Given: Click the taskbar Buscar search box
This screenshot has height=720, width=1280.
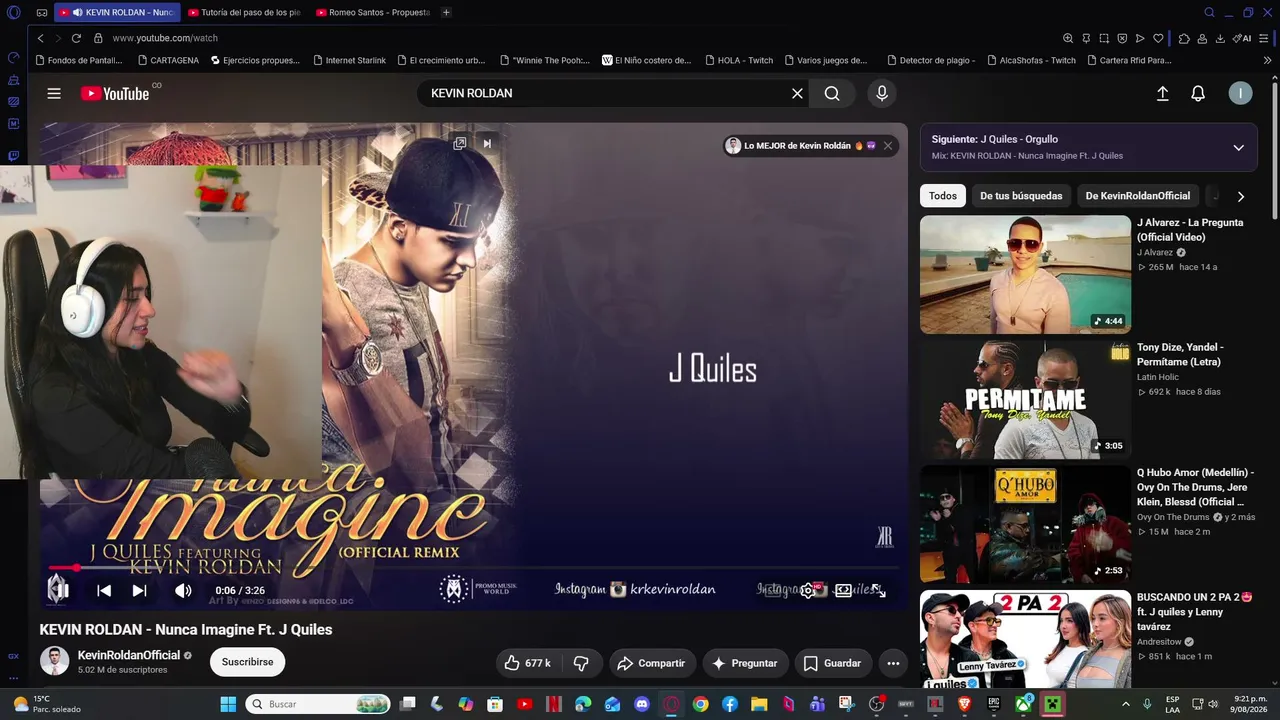Looking at the screenshot, I should [x=320, y=704].
